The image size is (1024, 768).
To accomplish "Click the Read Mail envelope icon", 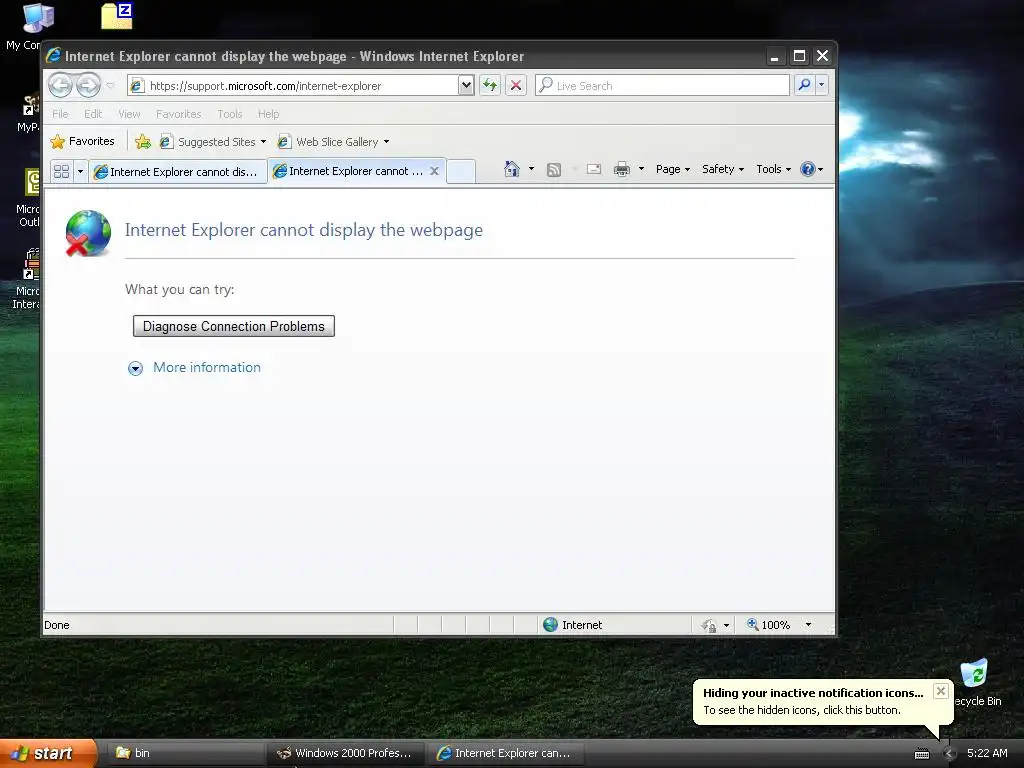I will [594, 170].
